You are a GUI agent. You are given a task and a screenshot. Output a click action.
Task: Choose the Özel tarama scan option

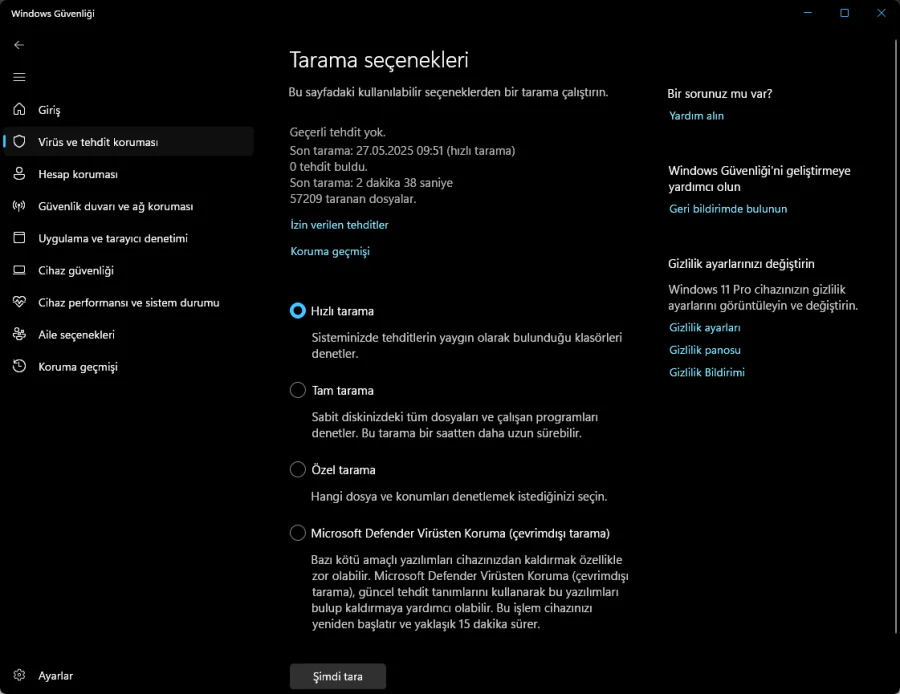point(297,469)
